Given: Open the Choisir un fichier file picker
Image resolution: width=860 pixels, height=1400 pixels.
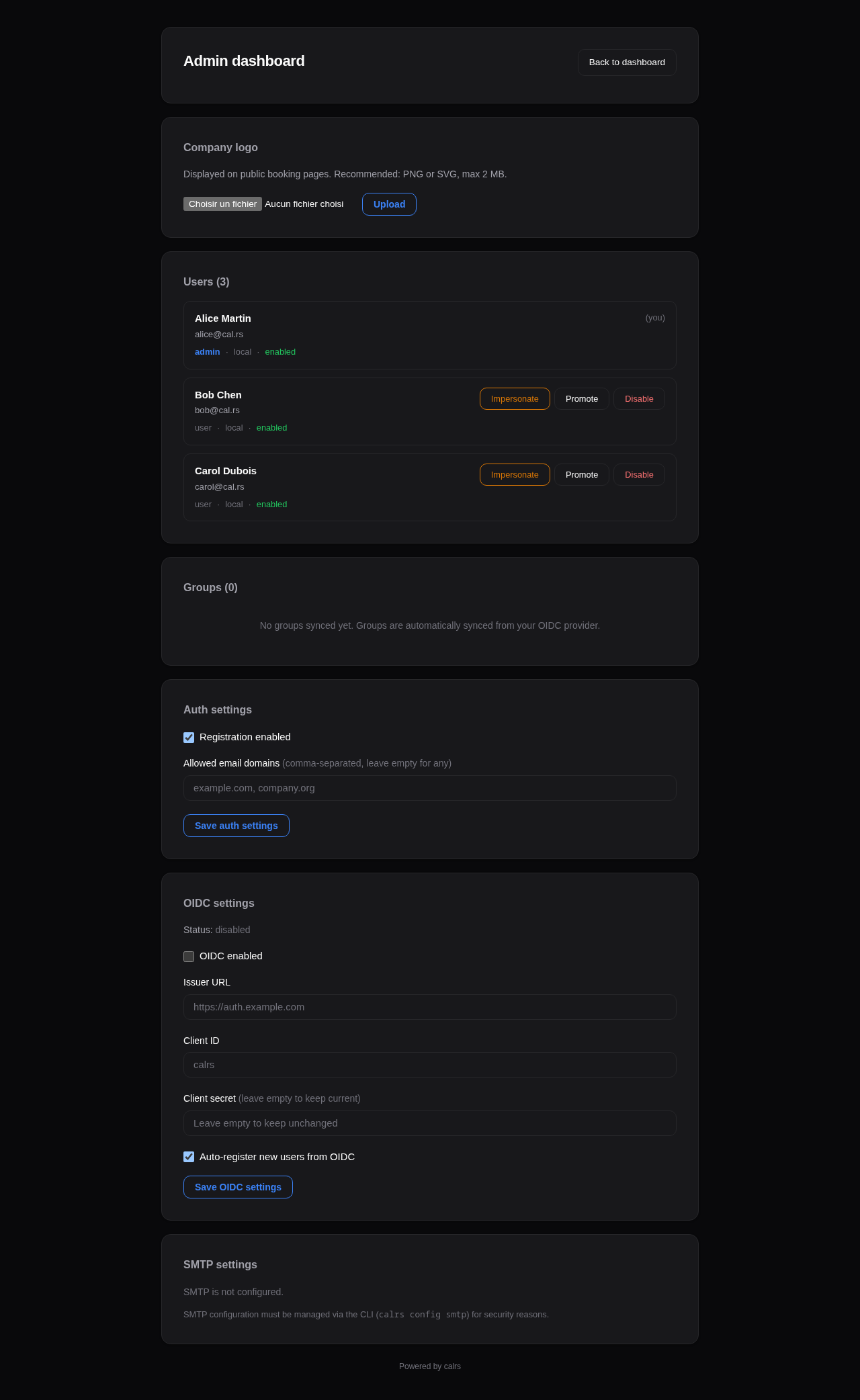Looking at the screenshot, I should click(222, 204).
